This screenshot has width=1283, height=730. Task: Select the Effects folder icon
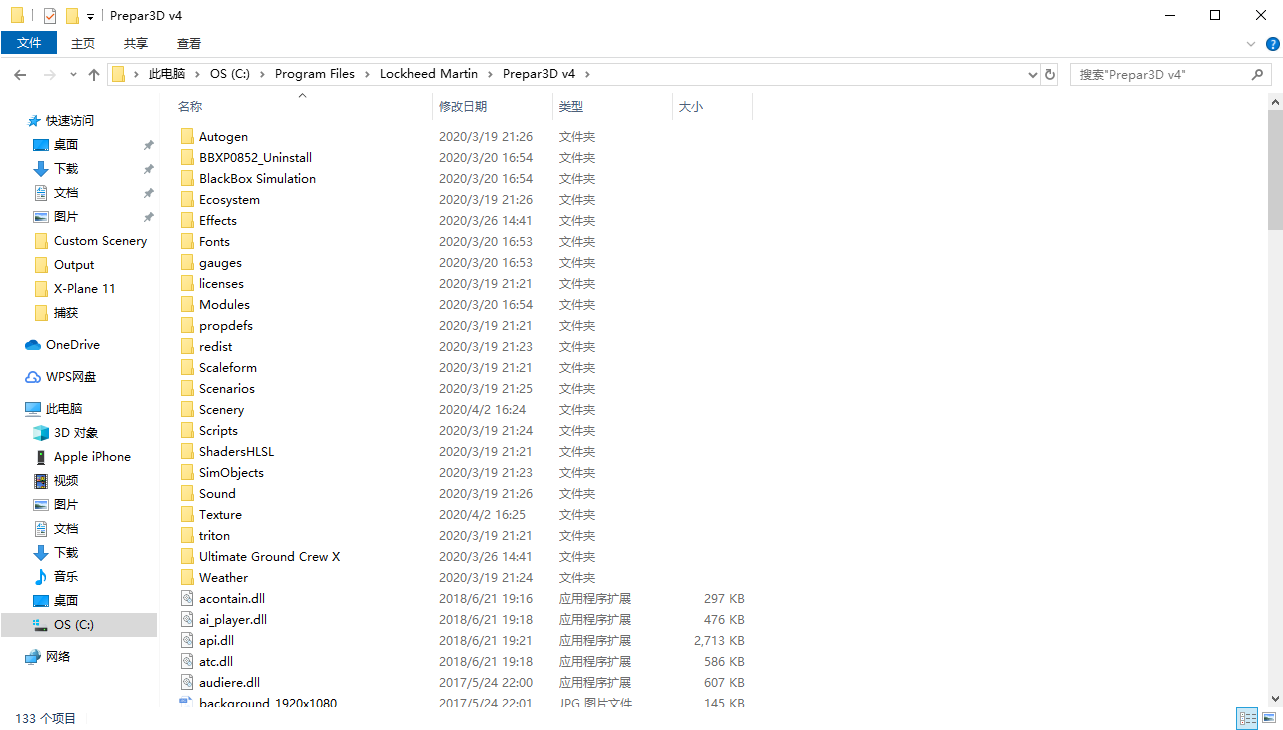click(186, 221)
